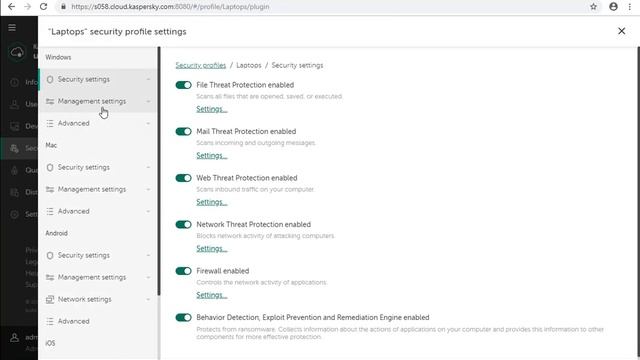Open Settings link under File Threat Protection

[211, 109]
